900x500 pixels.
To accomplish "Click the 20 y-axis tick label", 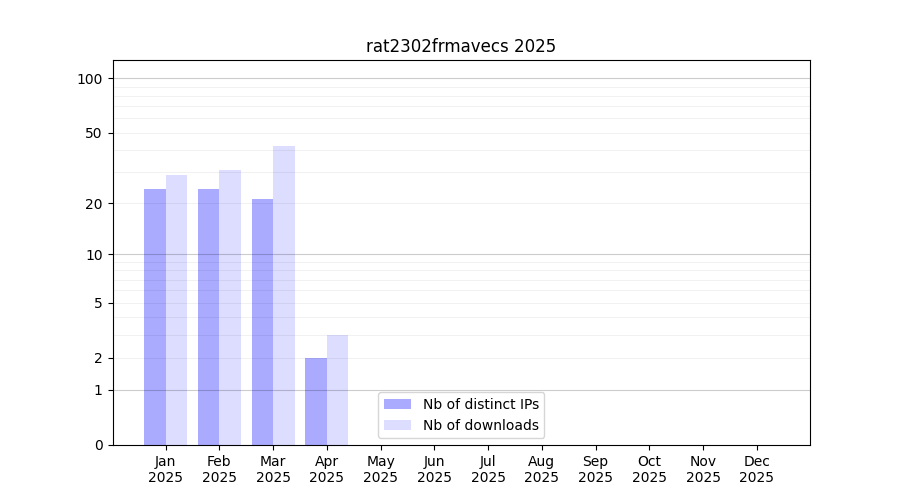I will pos(94,204).
